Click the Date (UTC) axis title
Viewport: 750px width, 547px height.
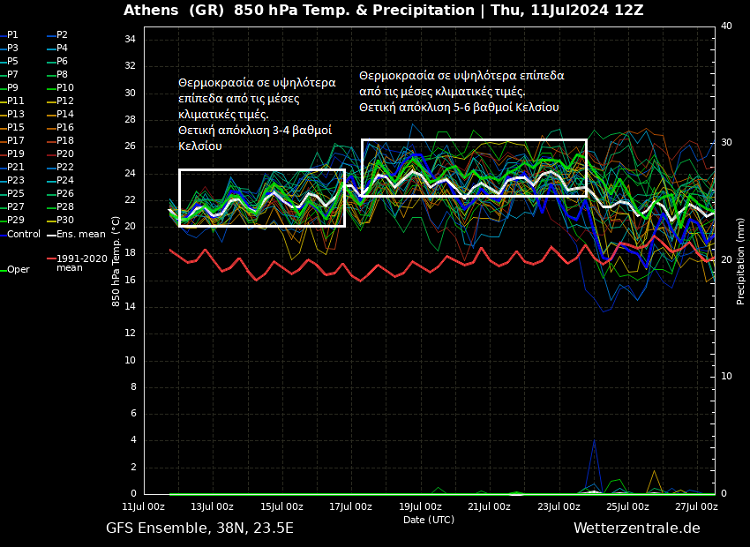click(428, 519)
